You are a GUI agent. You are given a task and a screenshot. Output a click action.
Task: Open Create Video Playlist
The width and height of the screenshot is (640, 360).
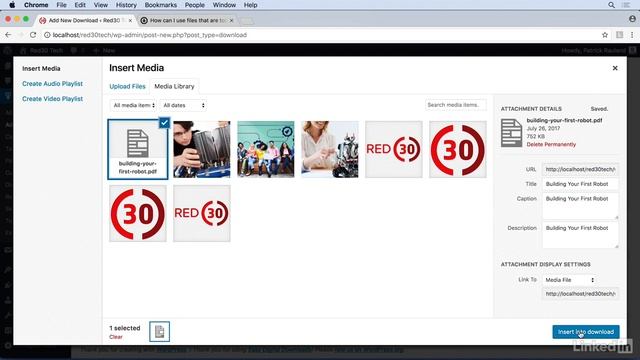(52, 99)
